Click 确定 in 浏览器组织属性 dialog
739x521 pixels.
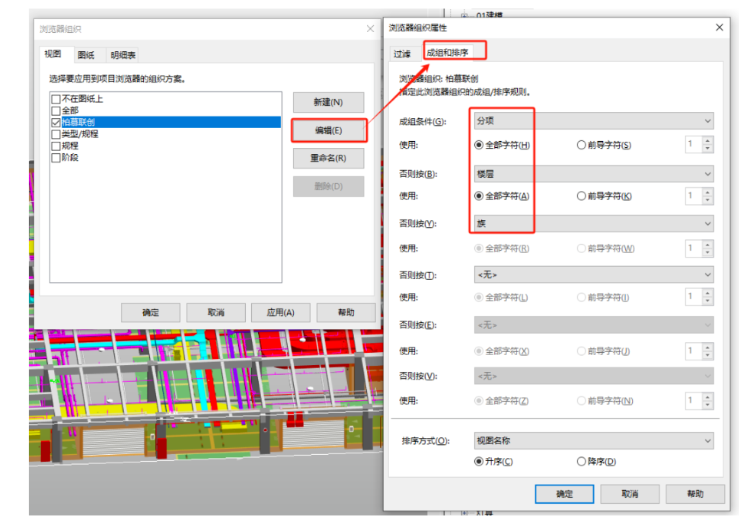pyautogui.click(x=564, y=494)
